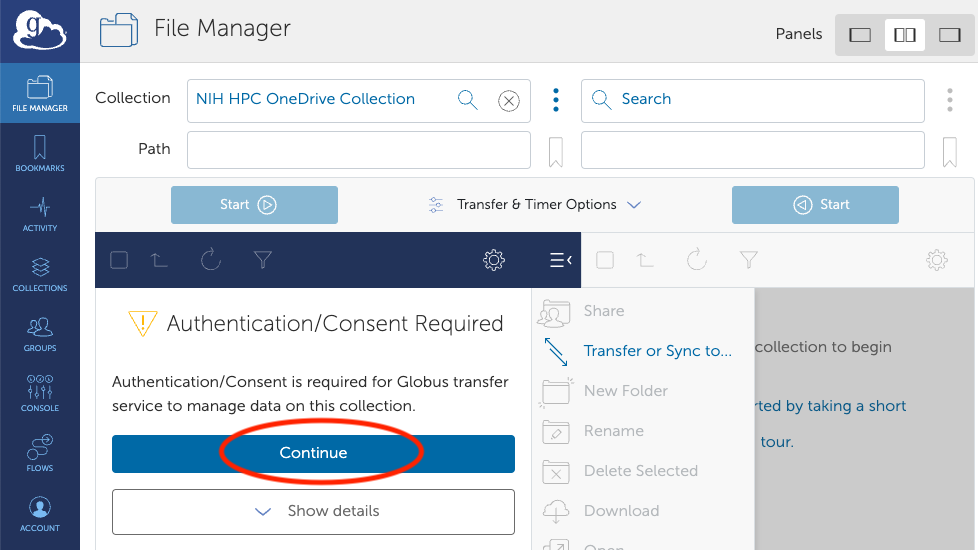The width and height of the screenshot is (978, 550).
Task: Open the left collection three-dot menu
Action: click(556, 100)
